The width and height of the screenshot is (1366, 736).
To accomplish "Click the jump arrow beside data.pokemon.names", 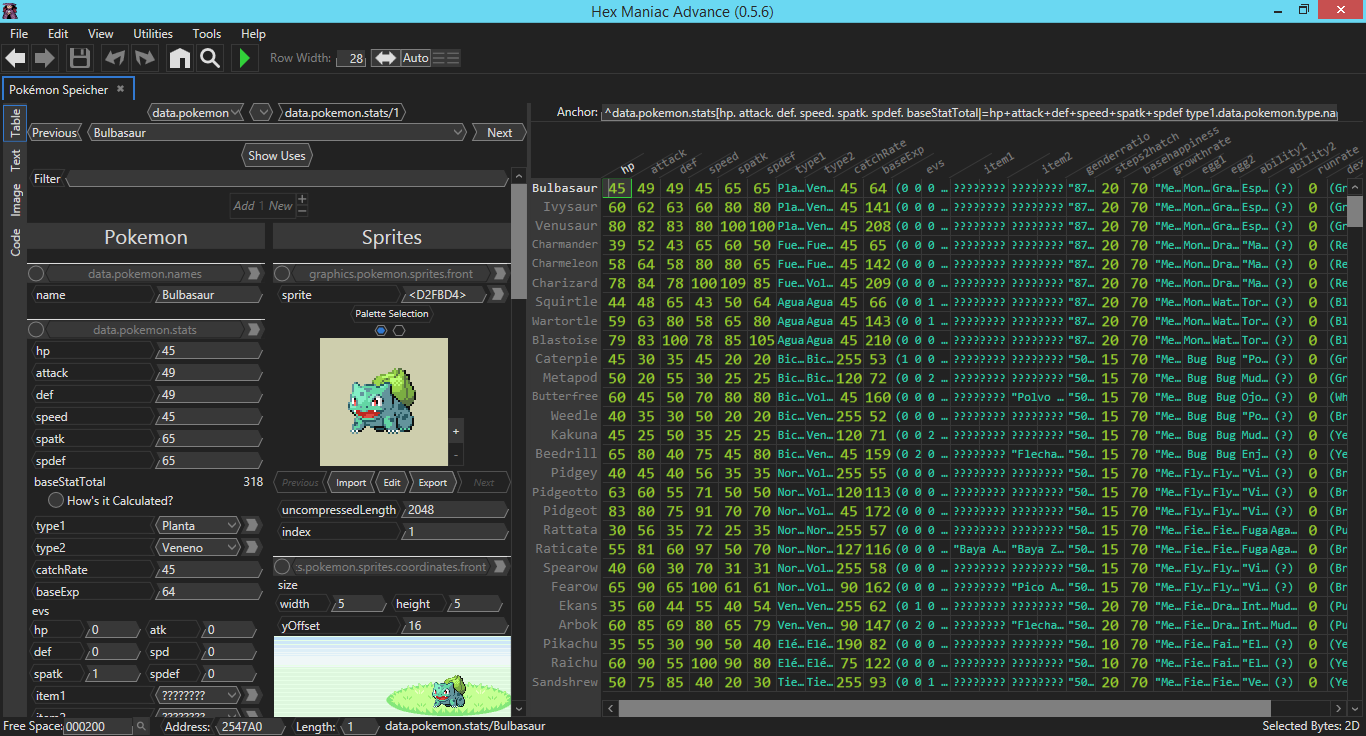I will tap(253, 274).
